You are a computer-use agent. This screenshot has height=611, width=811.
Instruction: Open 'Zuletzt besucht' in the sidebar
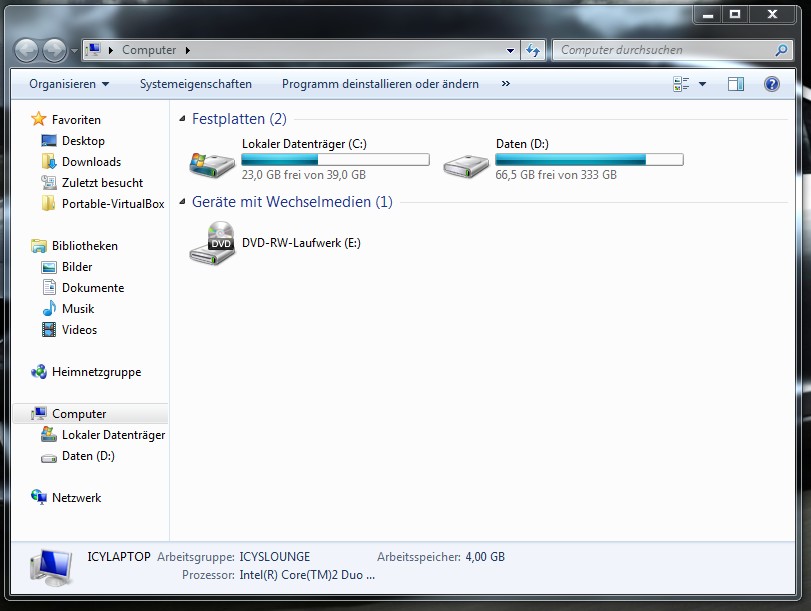click(102, 183)
